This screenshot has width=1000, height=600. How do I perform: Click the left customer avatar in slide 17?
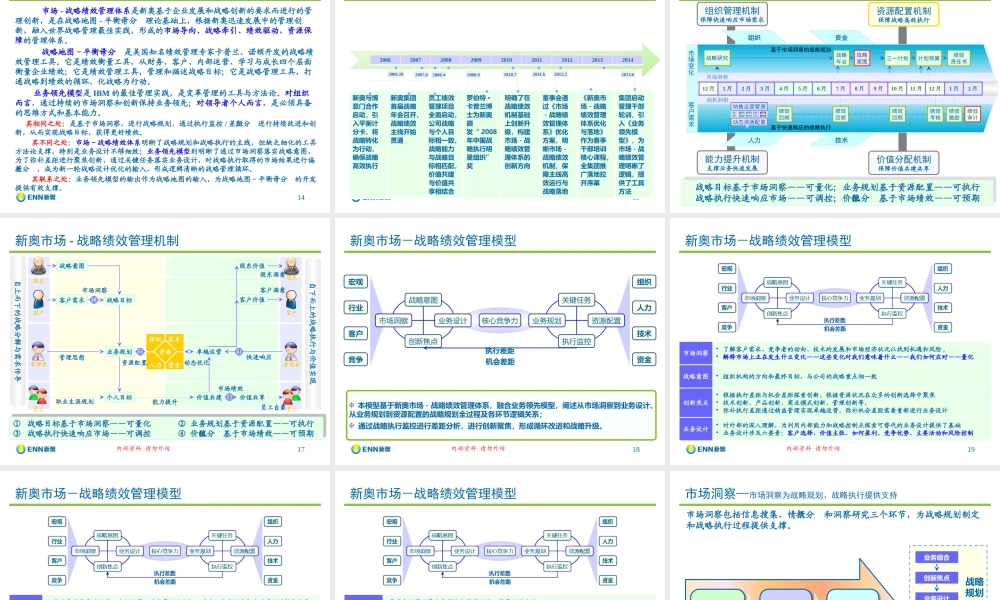point(38,298)
